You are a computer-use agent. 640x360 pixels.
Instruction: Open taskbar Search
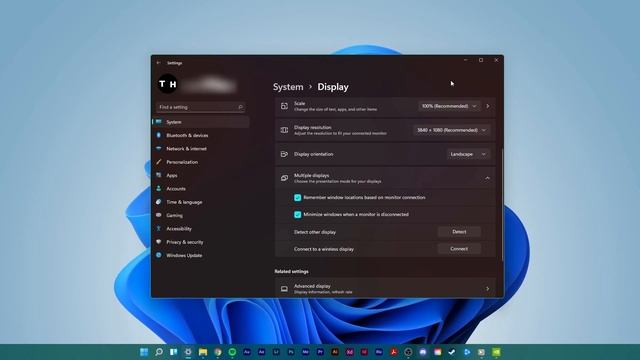(159, 352)
